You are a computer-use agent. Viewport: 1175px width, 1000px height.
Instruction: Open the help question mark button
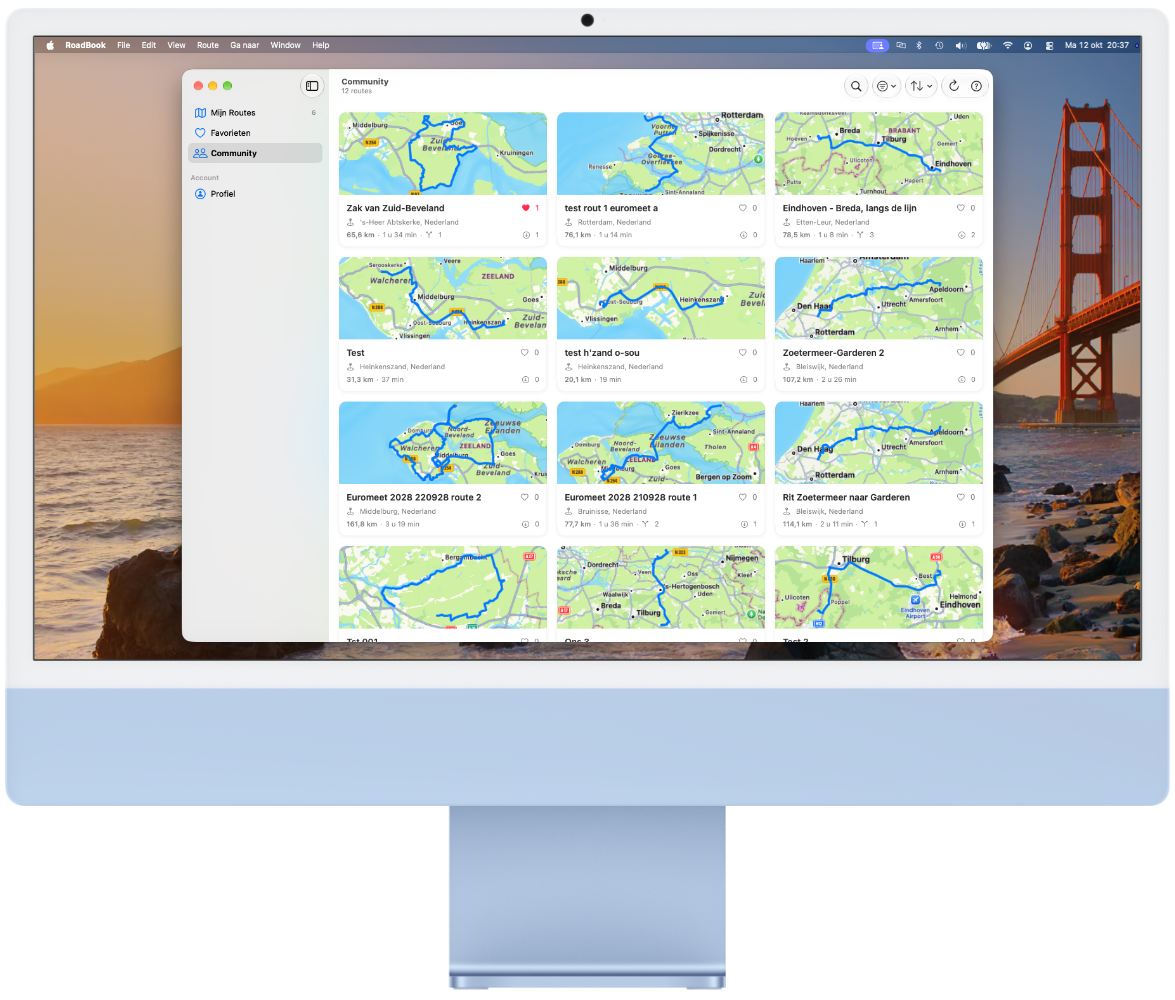976,86
